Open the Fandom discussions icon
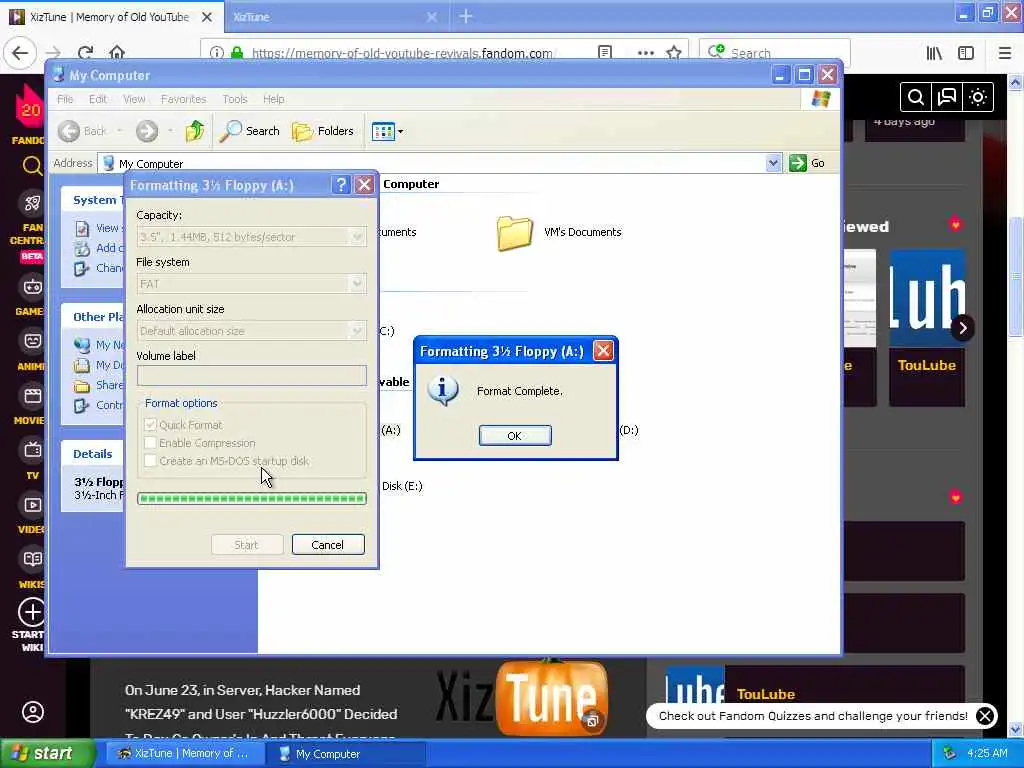The width and height of the screenshot is (1024, 768). 947,97
